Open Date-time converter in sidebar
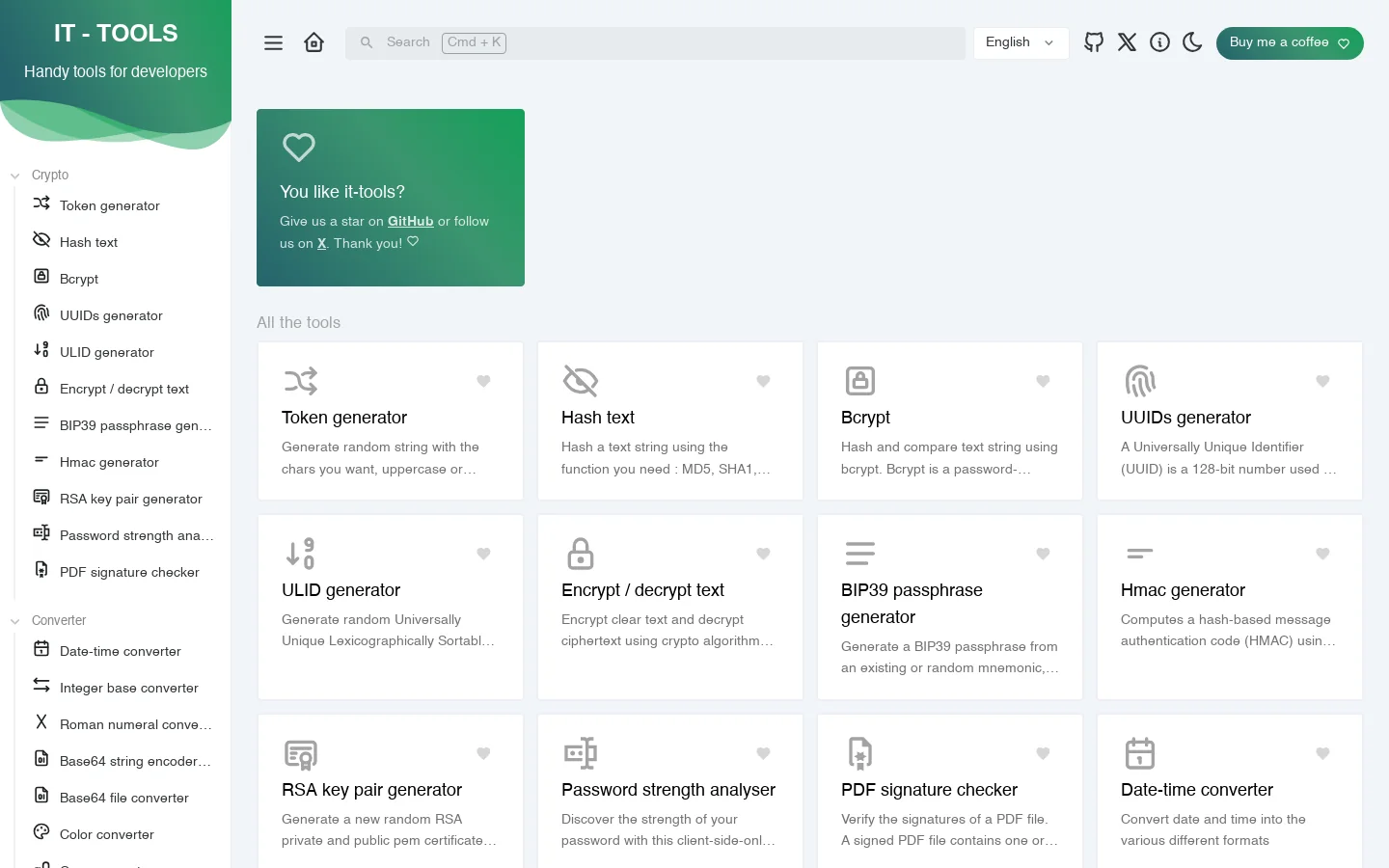 click(x=123, y=651)
